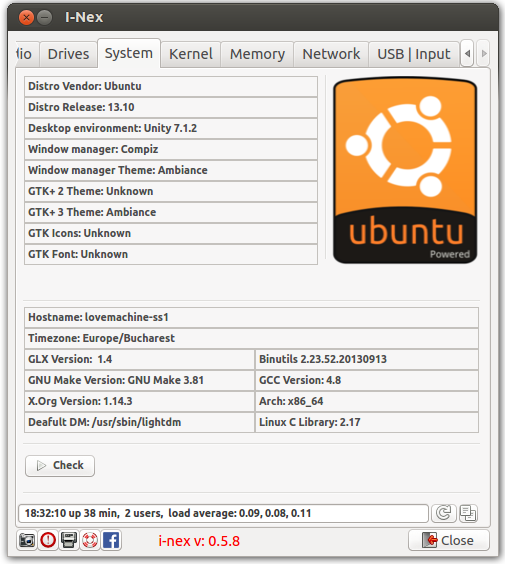The image size is (505, 564).
Task: Click the Check button
Action: coord(60,466)
